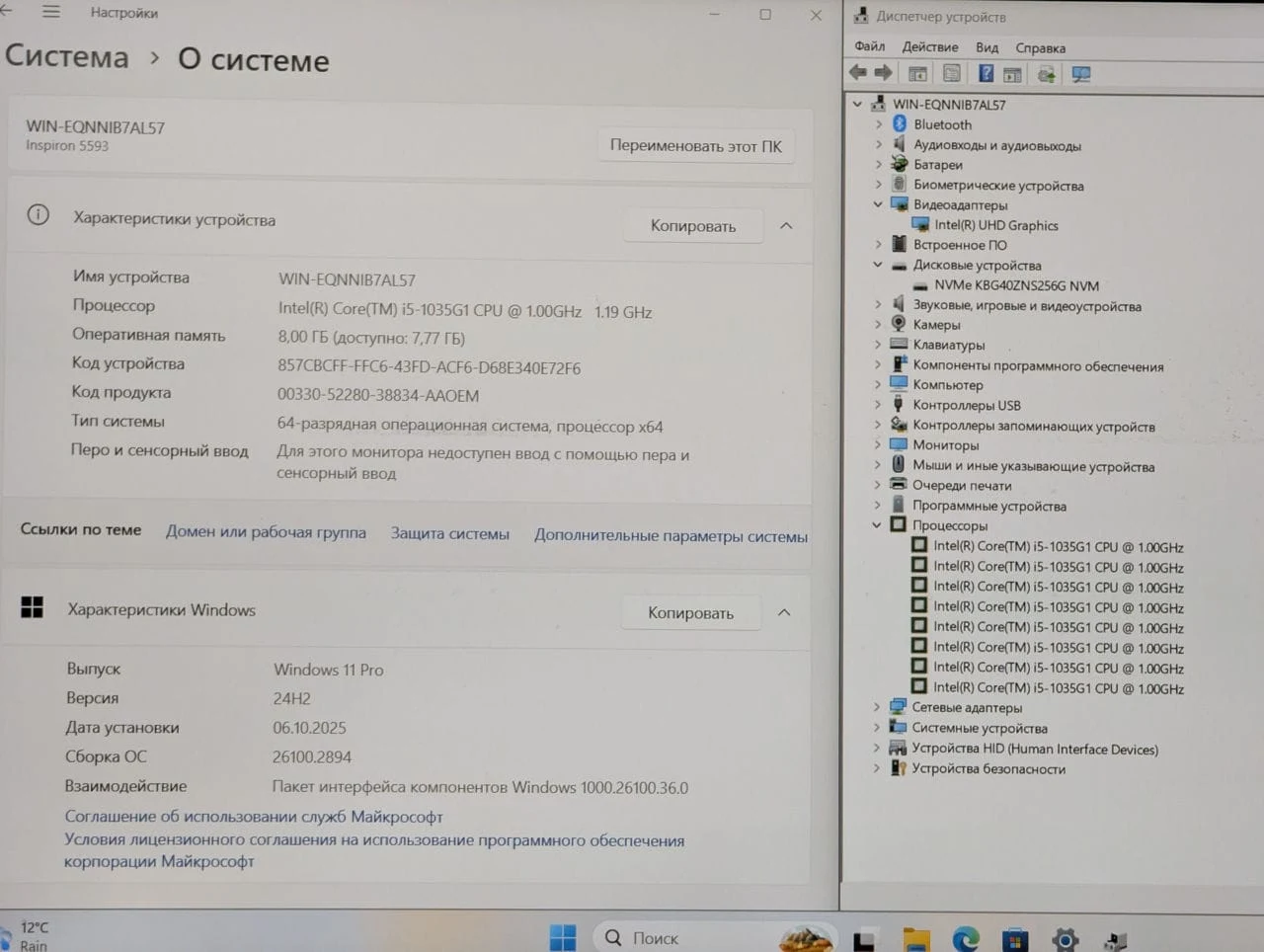The height and width of the screenshot is (952, 1264).
Task: Select Мыши и иные указывающие устройства row
Action: pyautogui.click(x=1033, y=466)
